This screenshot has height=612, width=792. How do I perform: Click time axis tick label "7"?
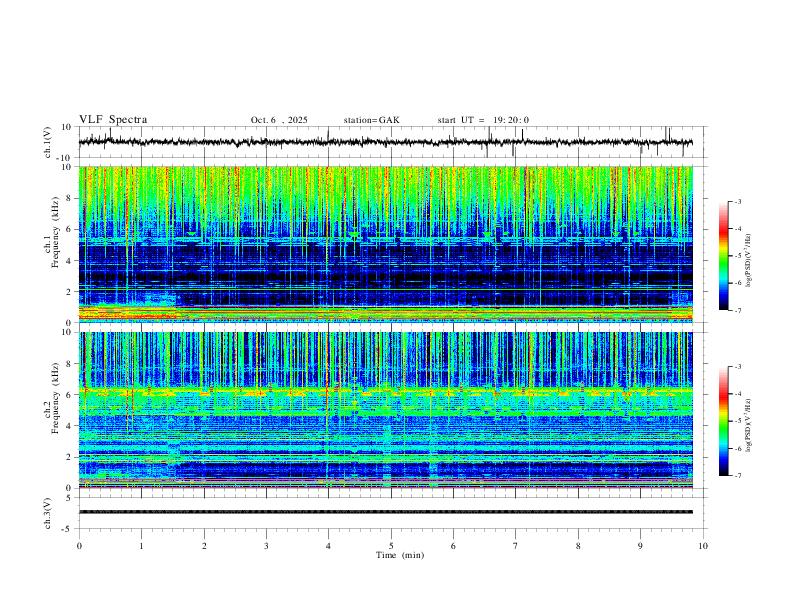coord(516,546)
